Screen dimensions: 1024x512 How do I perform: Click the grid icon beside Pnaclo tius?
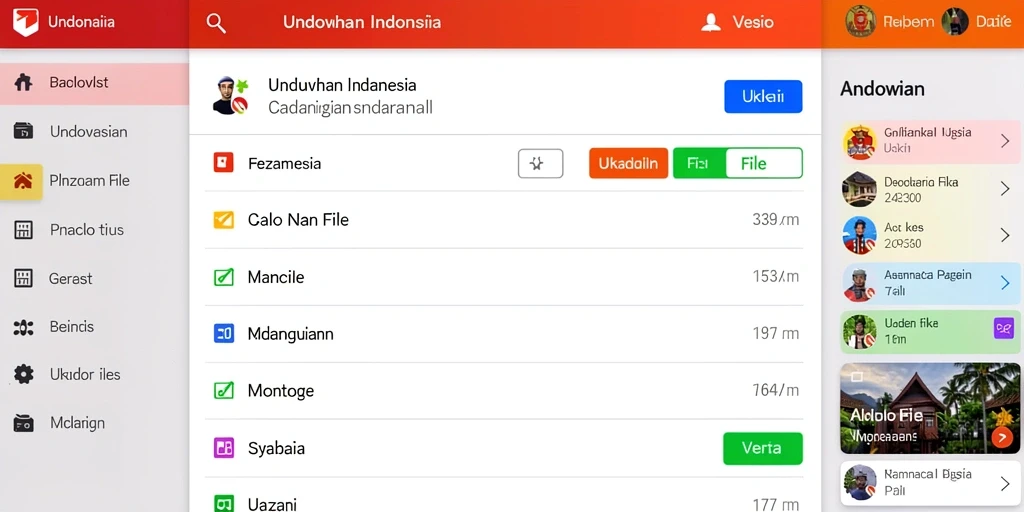24,230
